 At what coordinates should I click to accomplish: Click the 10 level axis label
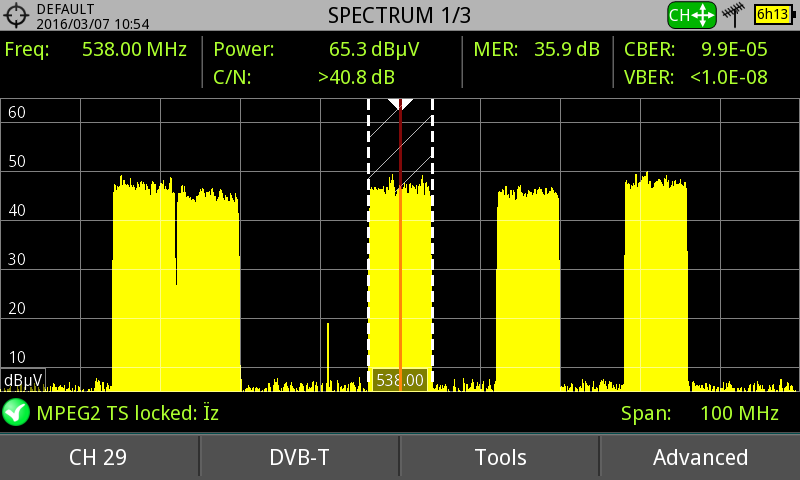[17, 357]
